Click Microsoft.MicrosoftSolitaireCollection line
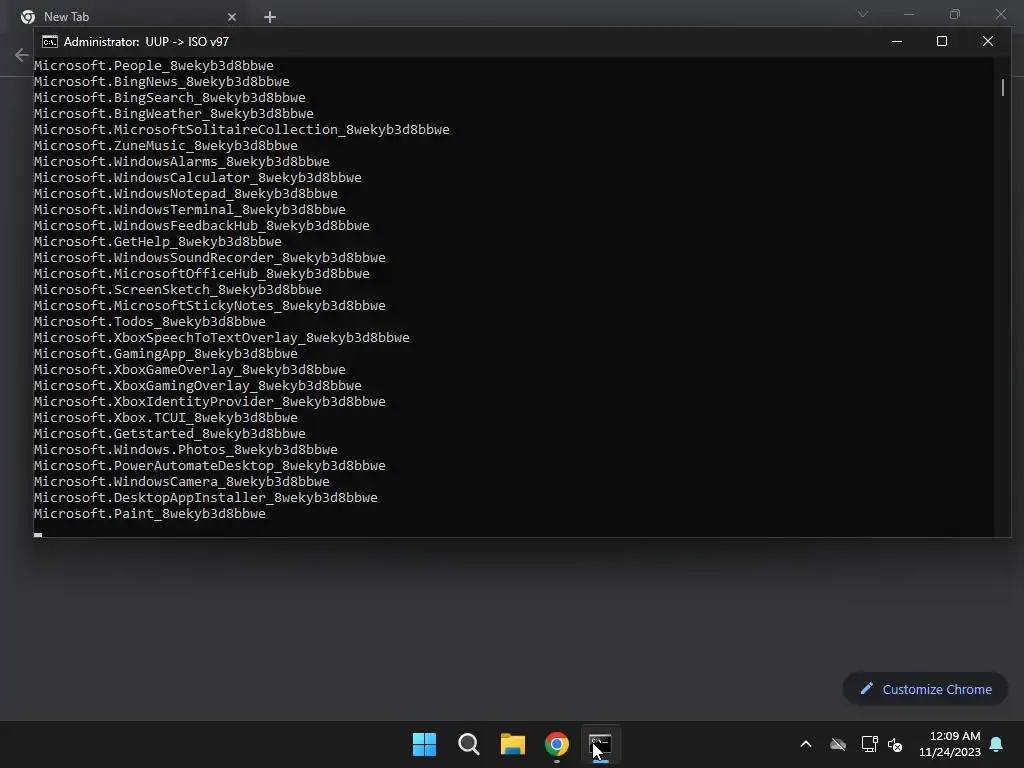Viewport: 1024px width, 768px height. [x=242, y=129]
